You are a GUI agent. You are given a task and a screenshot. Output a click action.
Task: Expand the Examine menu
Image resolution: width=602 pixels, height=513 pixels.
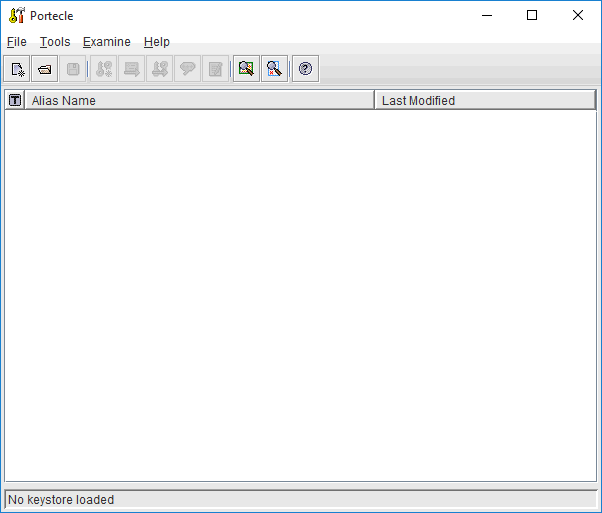pyautogui.click(x=106, y=42)
